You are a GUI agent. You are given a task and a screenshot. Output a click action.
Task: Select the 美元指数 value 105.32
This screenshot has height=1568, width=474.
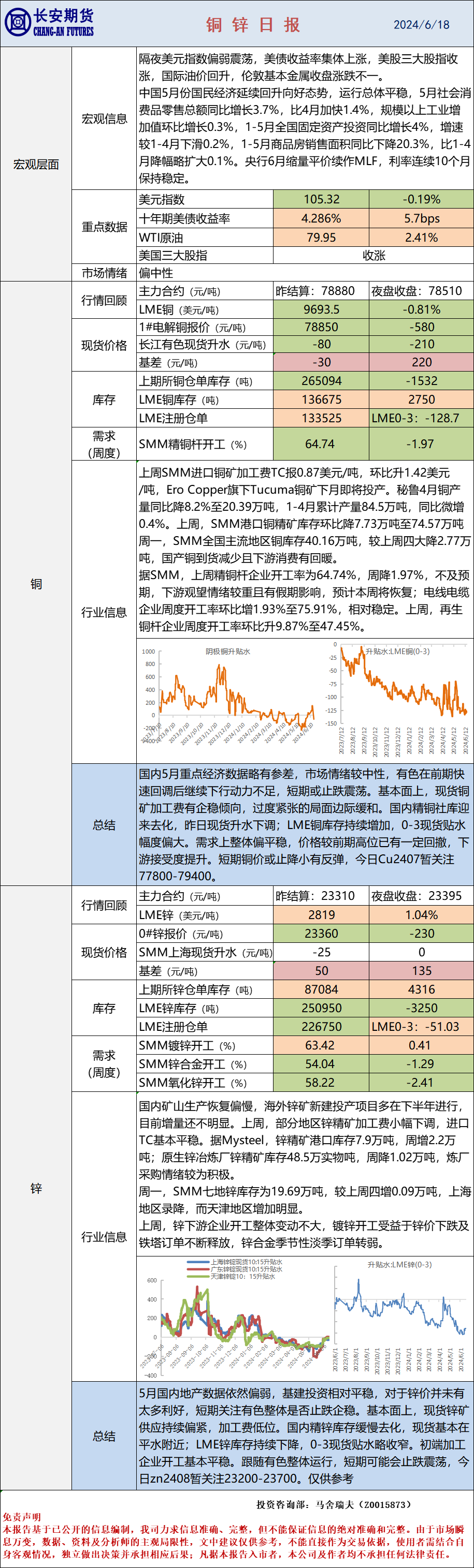(321, 199)
